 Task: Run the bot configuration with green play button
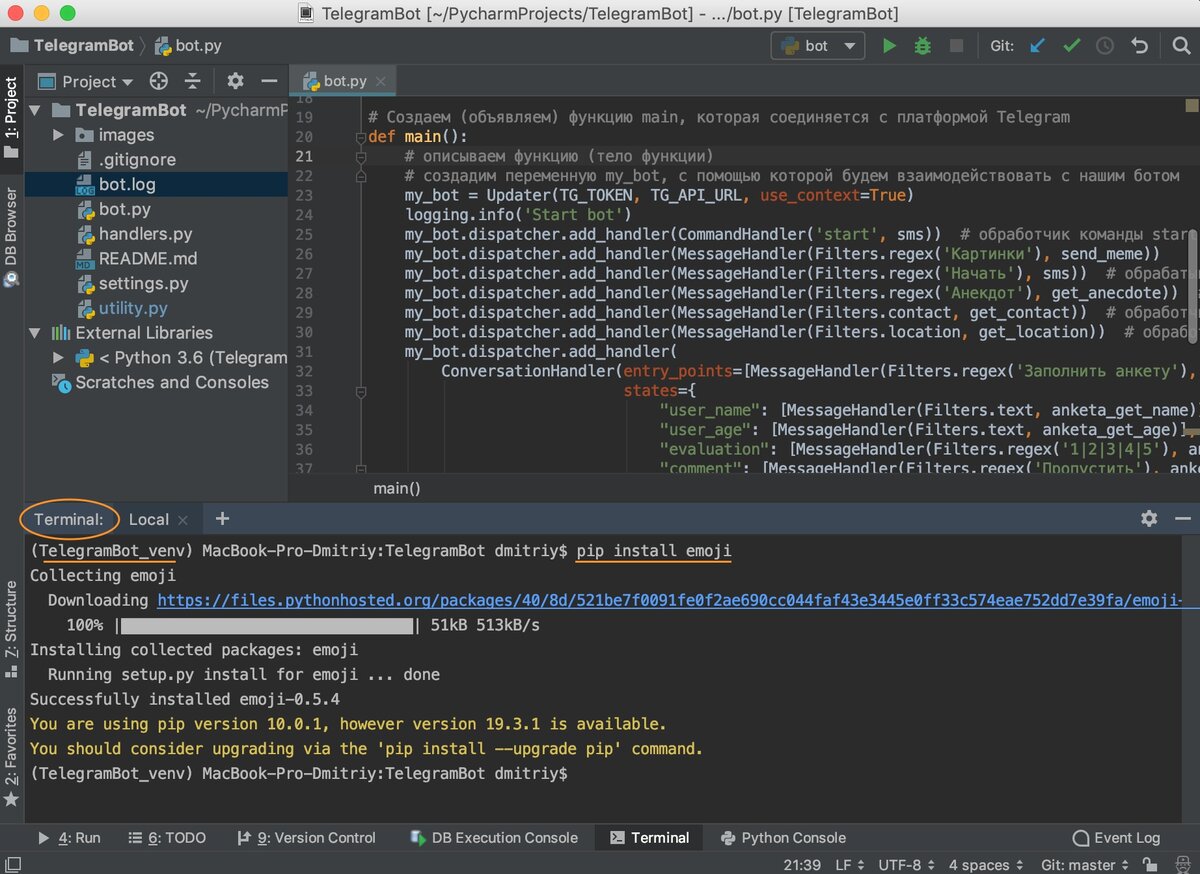tap(889, 46)
